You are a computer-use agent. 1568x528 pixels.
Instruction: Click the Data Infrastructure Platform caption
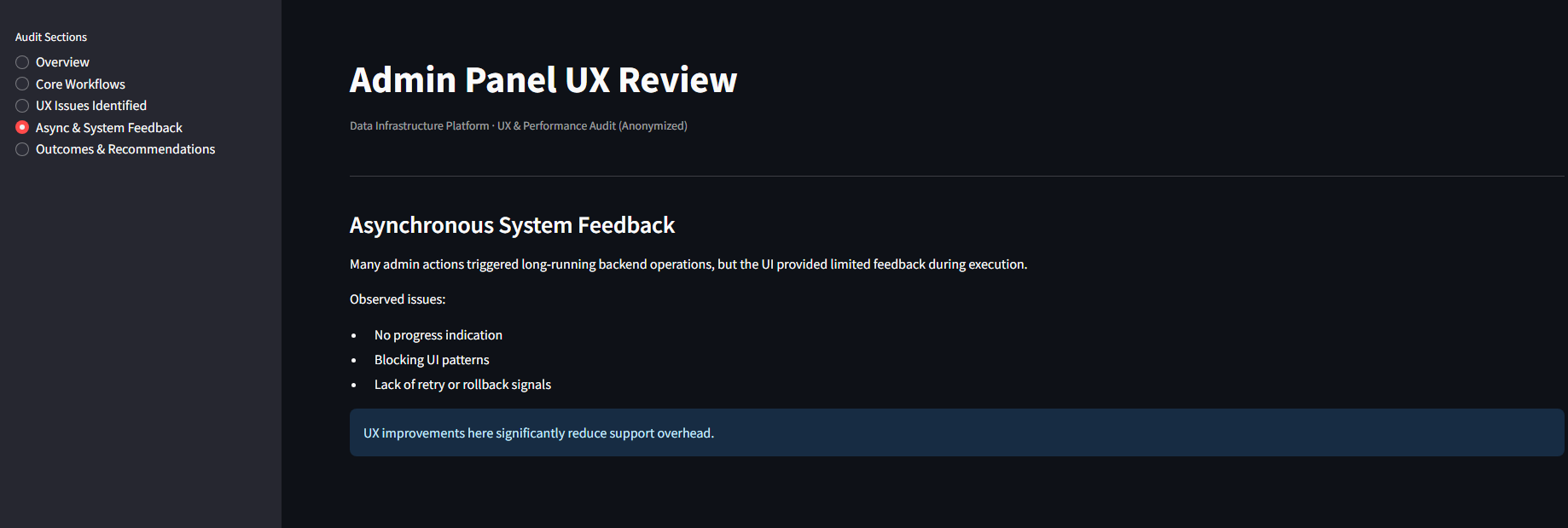click(518, 126)
